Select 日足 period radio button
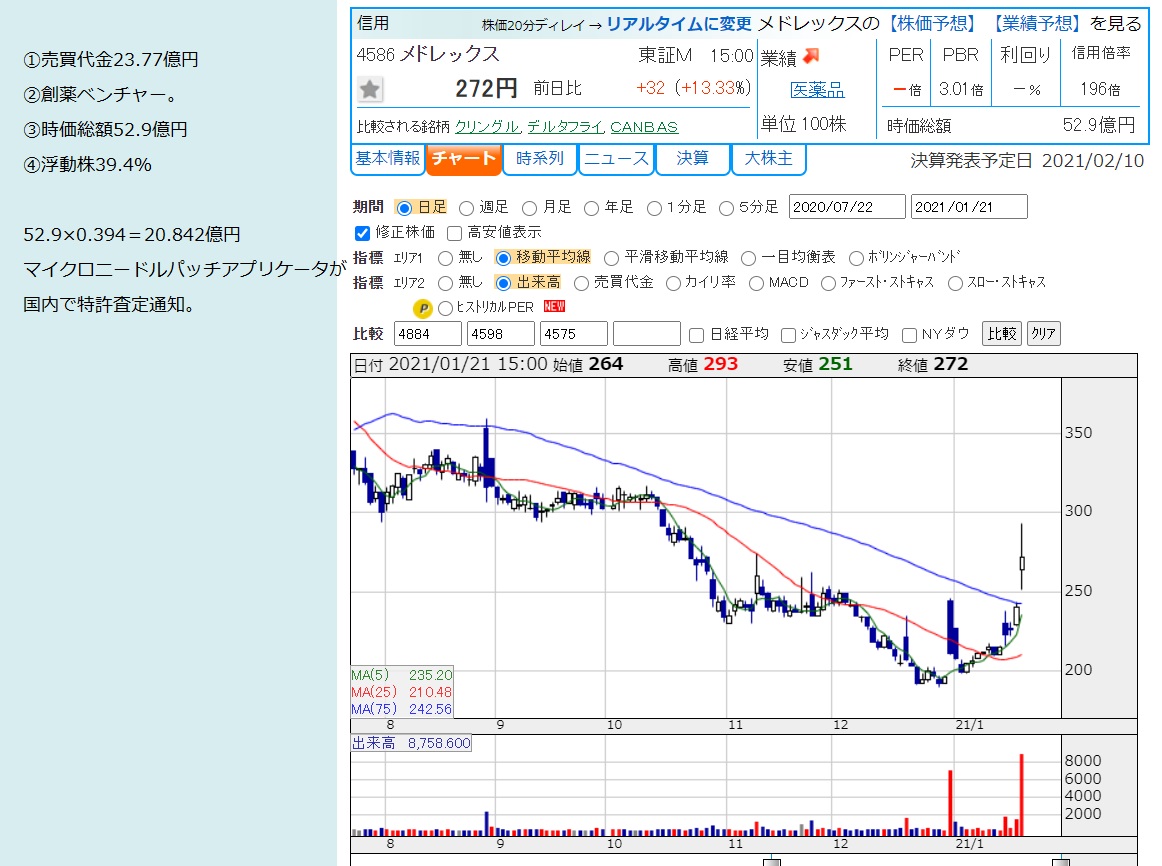Viewport: 1162px width, 866px height. (404, 208)
